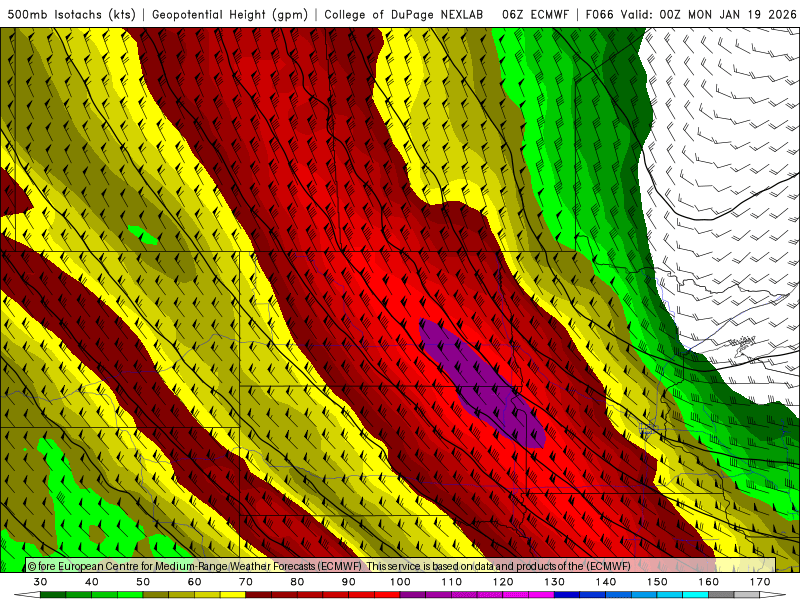Click the "Geopotential Height (gpm)" header text
800x600 pixels.
(230, 14)
